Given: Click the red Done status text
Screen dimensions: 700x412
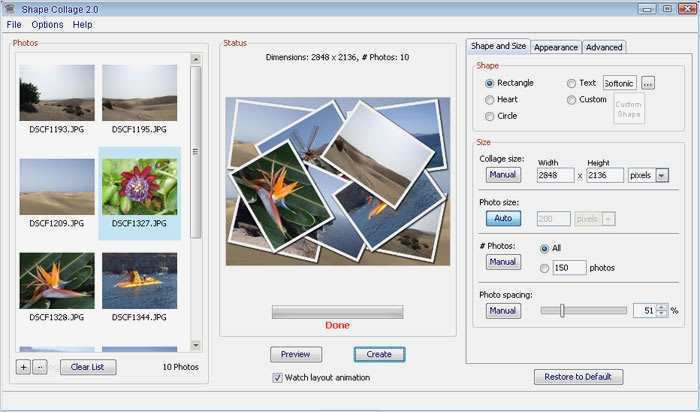Looking at the screenshot, I should pos(338,325).
